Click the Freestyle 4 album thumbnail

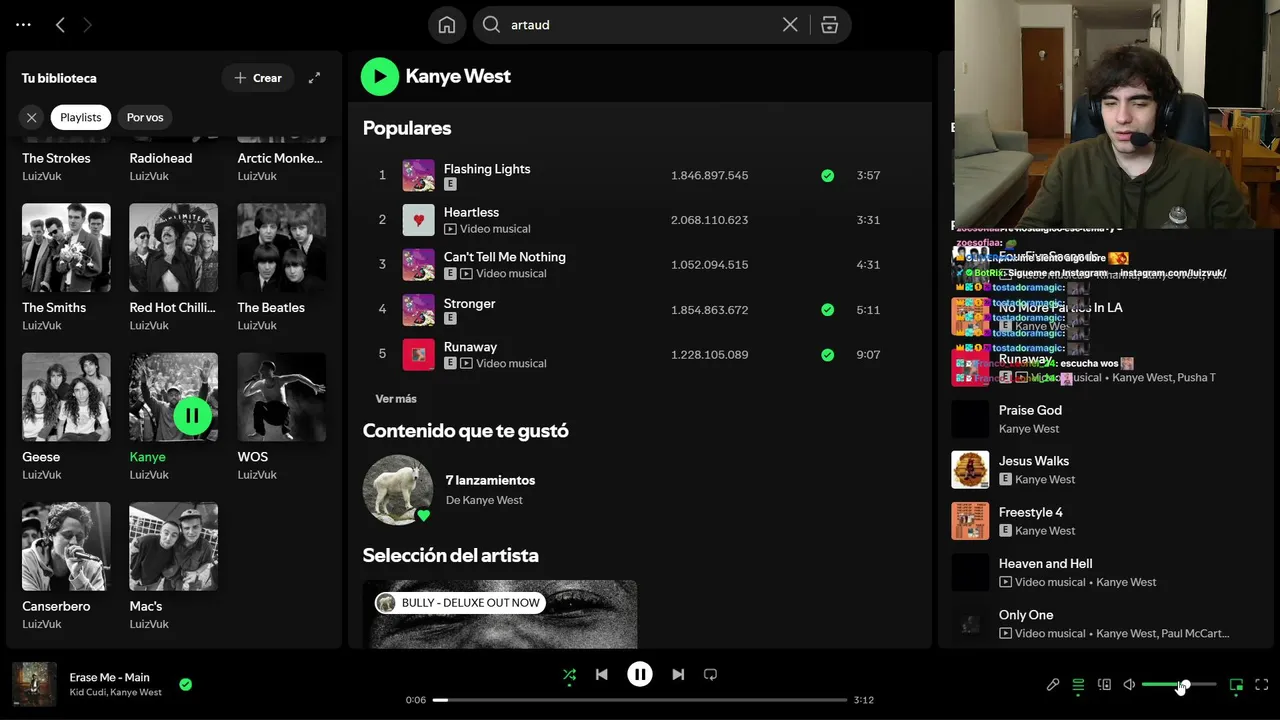pyautogui.click(x=970, y=521)
